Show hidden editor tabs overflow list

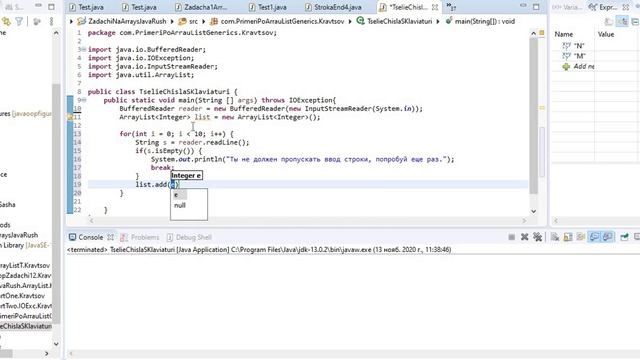click(451, 7)
